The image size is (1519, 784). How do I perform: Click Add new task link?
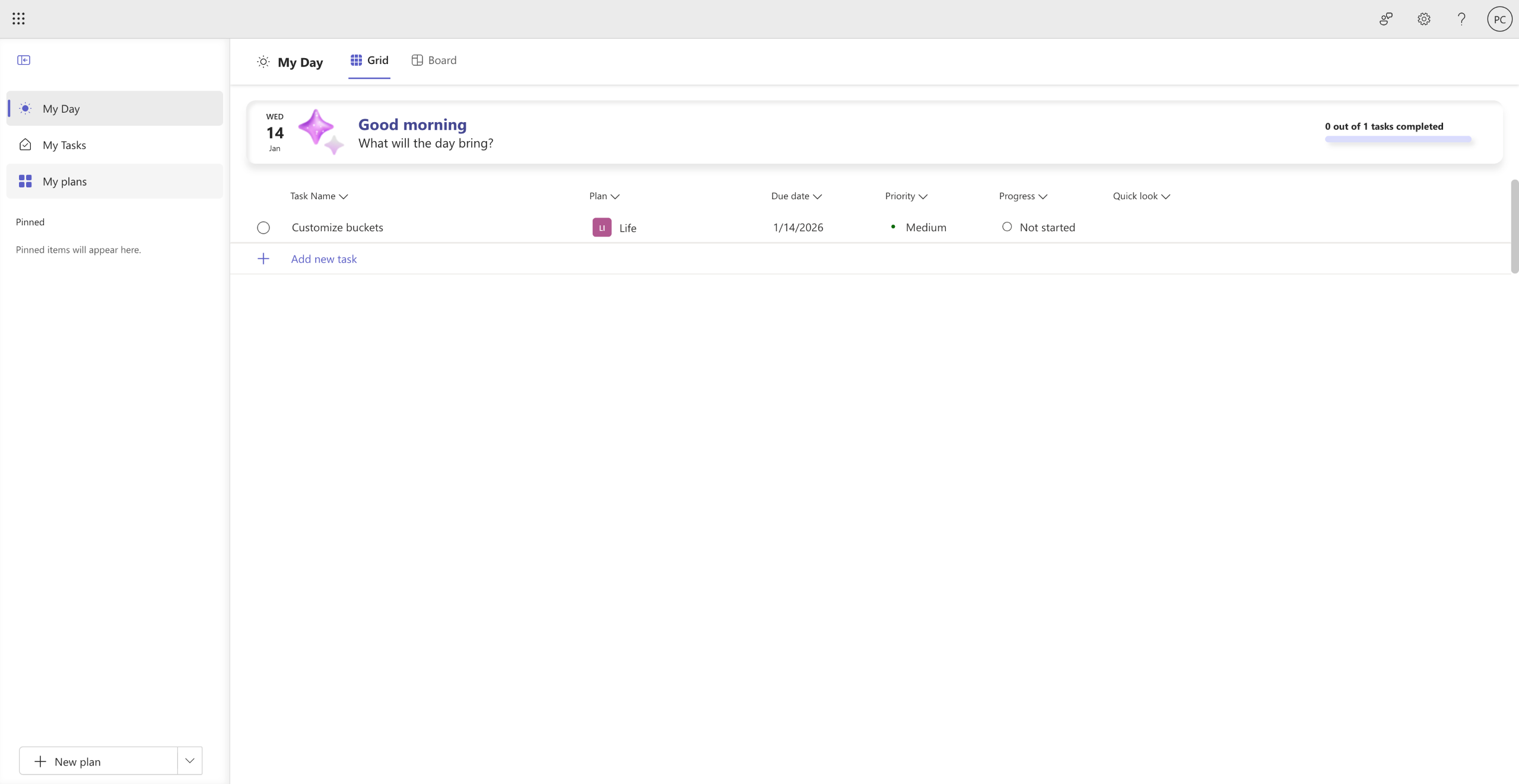[324, 259]
